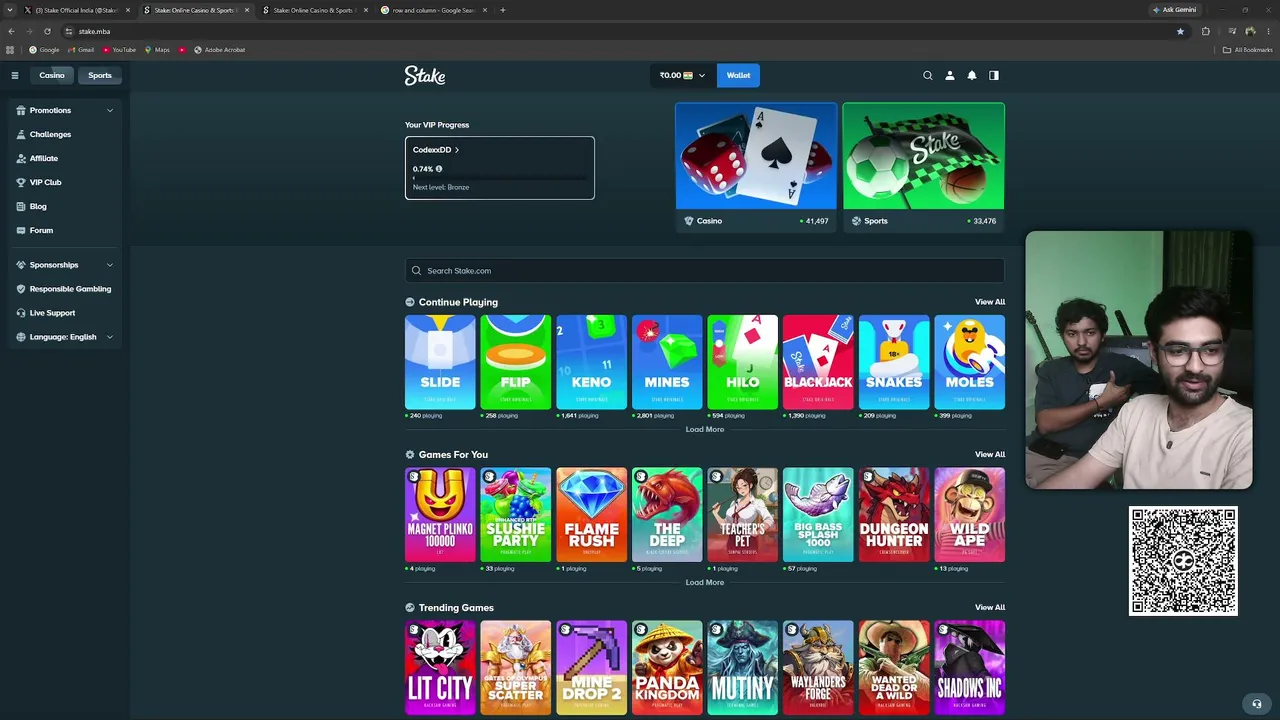Screen dimensions: 1280x720
Task: Switch to the Casino tab
Action: [x=52, y=75]
